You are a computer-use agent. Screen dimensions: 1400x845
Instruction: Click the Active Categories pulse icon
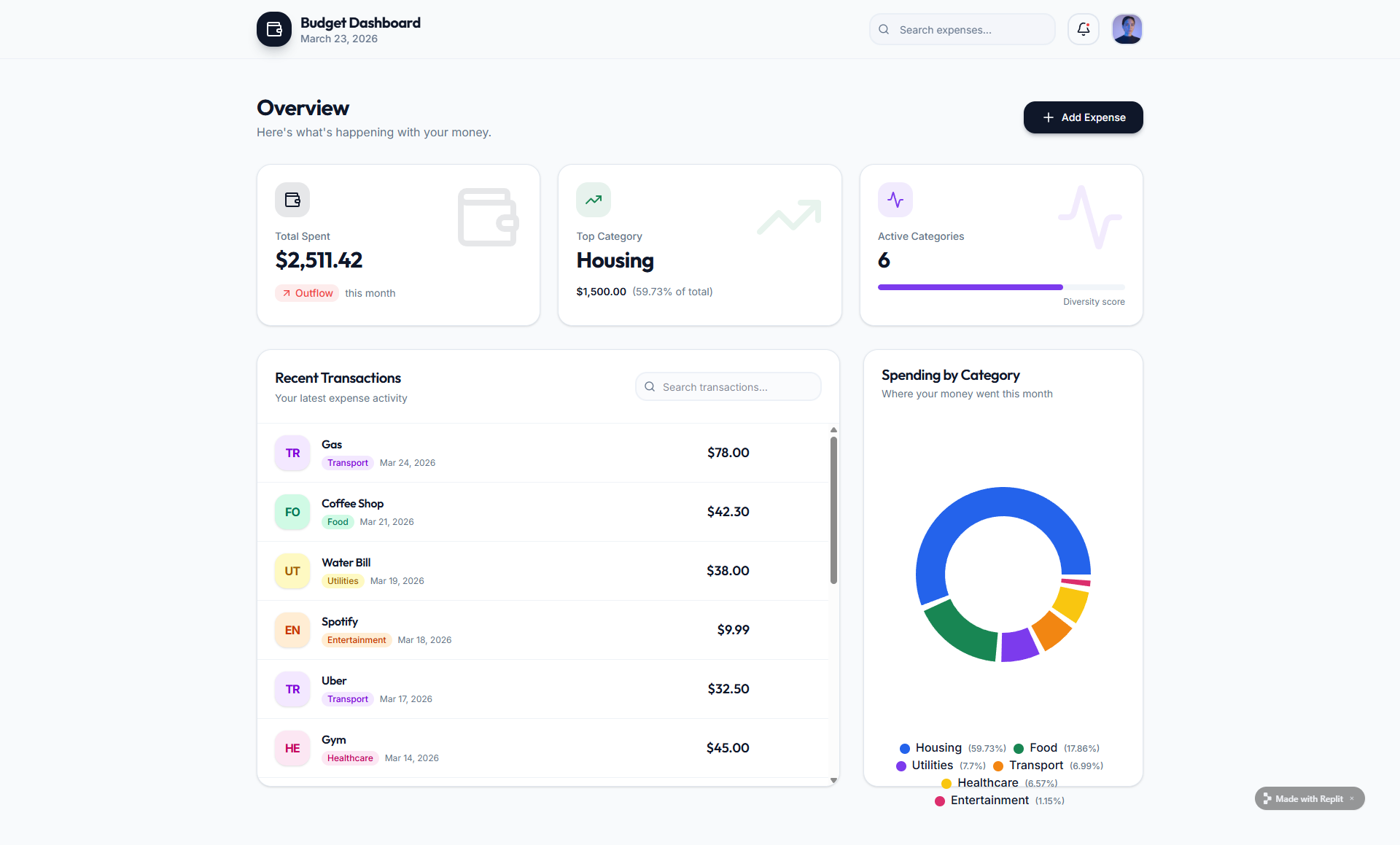click(895, 200)
